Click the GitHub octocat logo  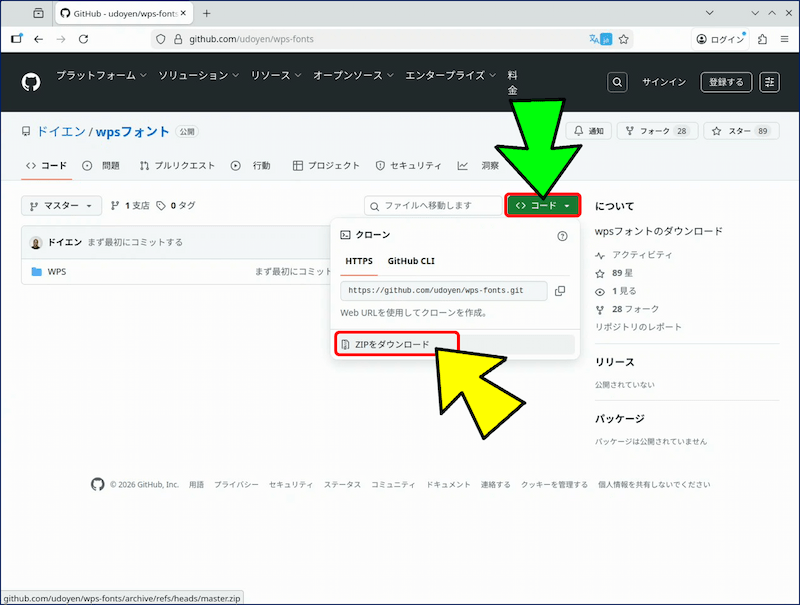pyautogui.click(x=31, y=82)
